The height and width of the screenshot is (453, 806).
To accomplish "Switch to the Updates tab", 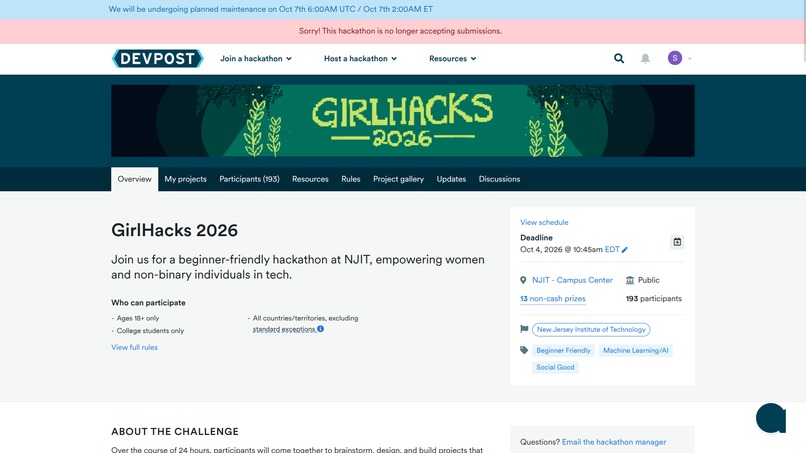I will click(451, 179).
